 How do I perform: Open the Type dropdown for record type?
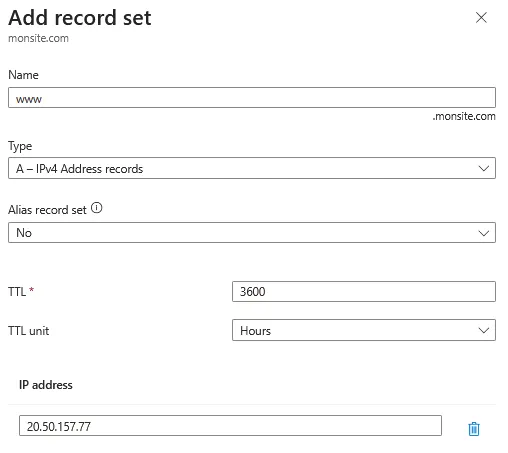coord(252,168)
